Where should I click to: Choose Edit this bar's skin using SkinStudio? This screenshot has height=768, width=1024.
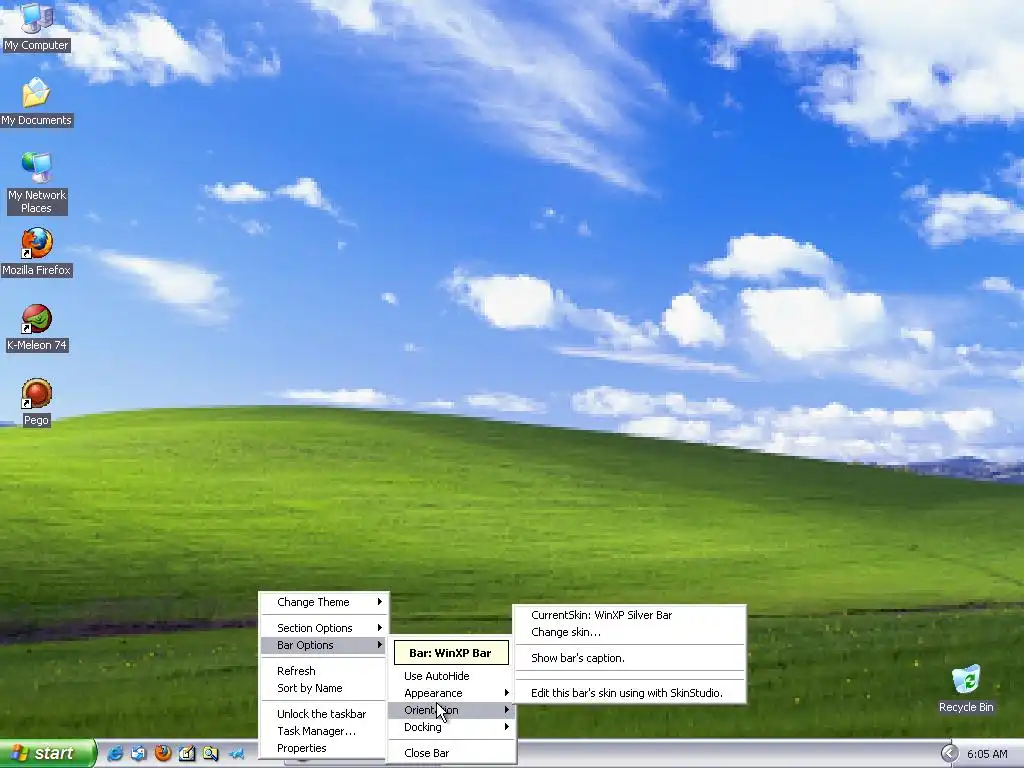(x=630, y=693)
